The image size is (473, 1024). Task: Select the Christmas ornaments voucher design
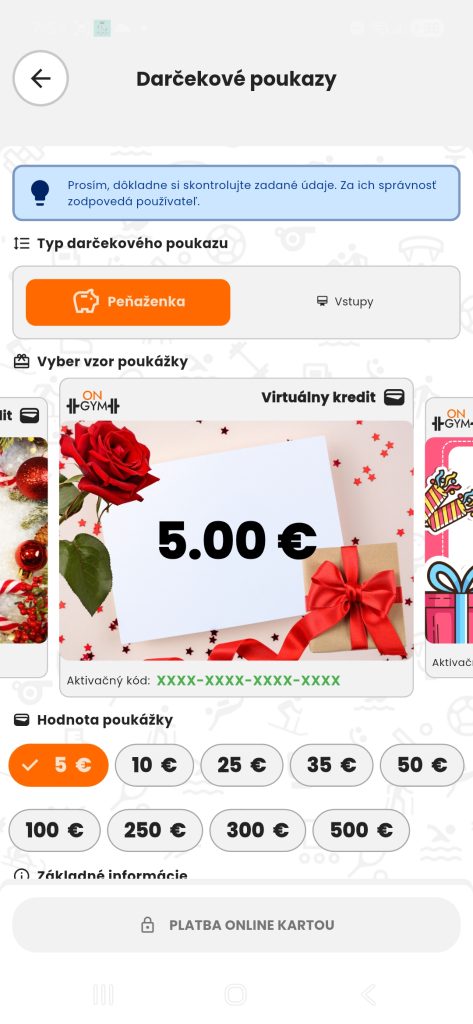tap(24, 537)
